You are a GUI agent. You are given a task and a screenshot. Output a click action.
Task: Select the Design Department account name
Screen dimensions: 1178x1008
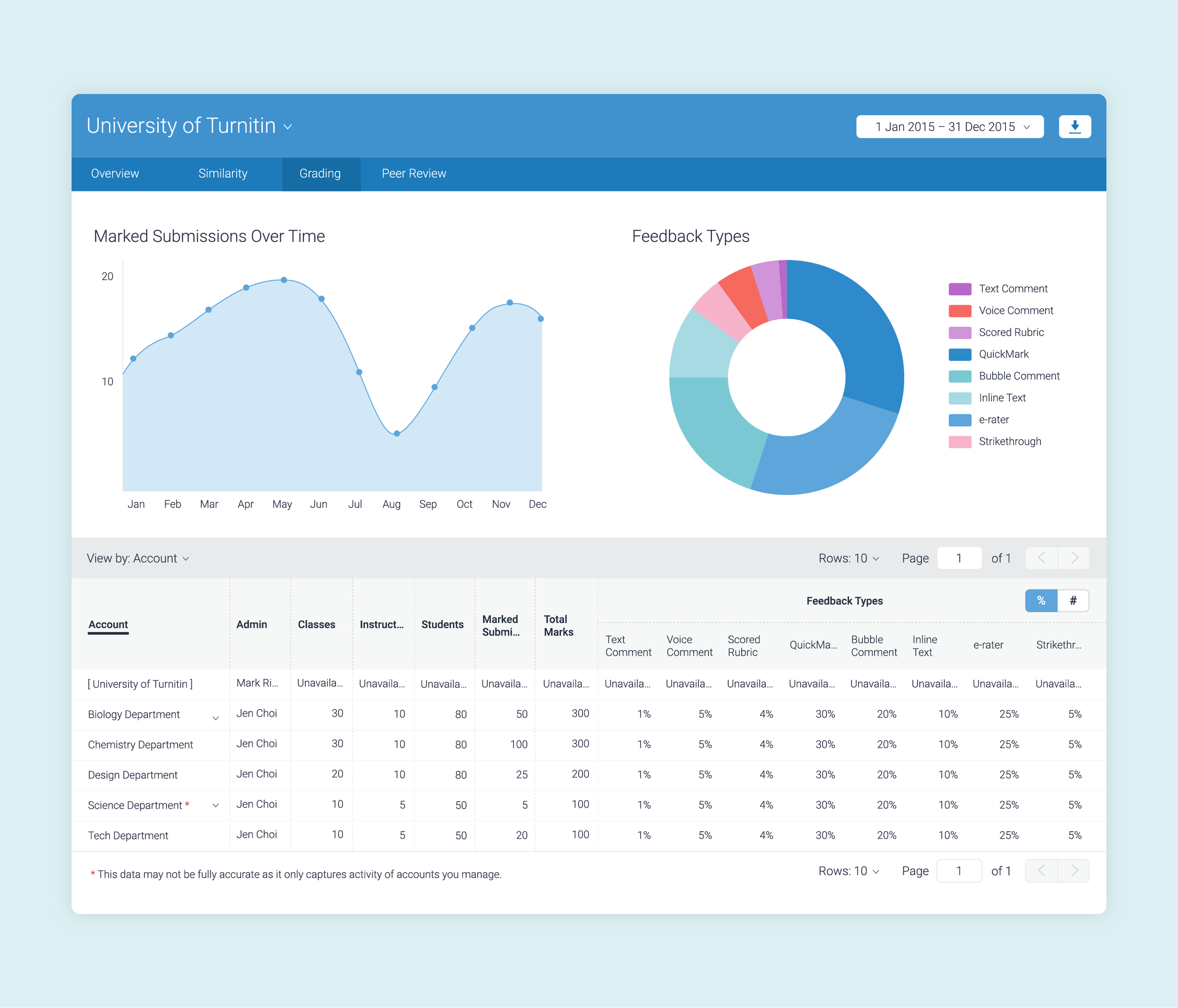click(x=132, y=775)
